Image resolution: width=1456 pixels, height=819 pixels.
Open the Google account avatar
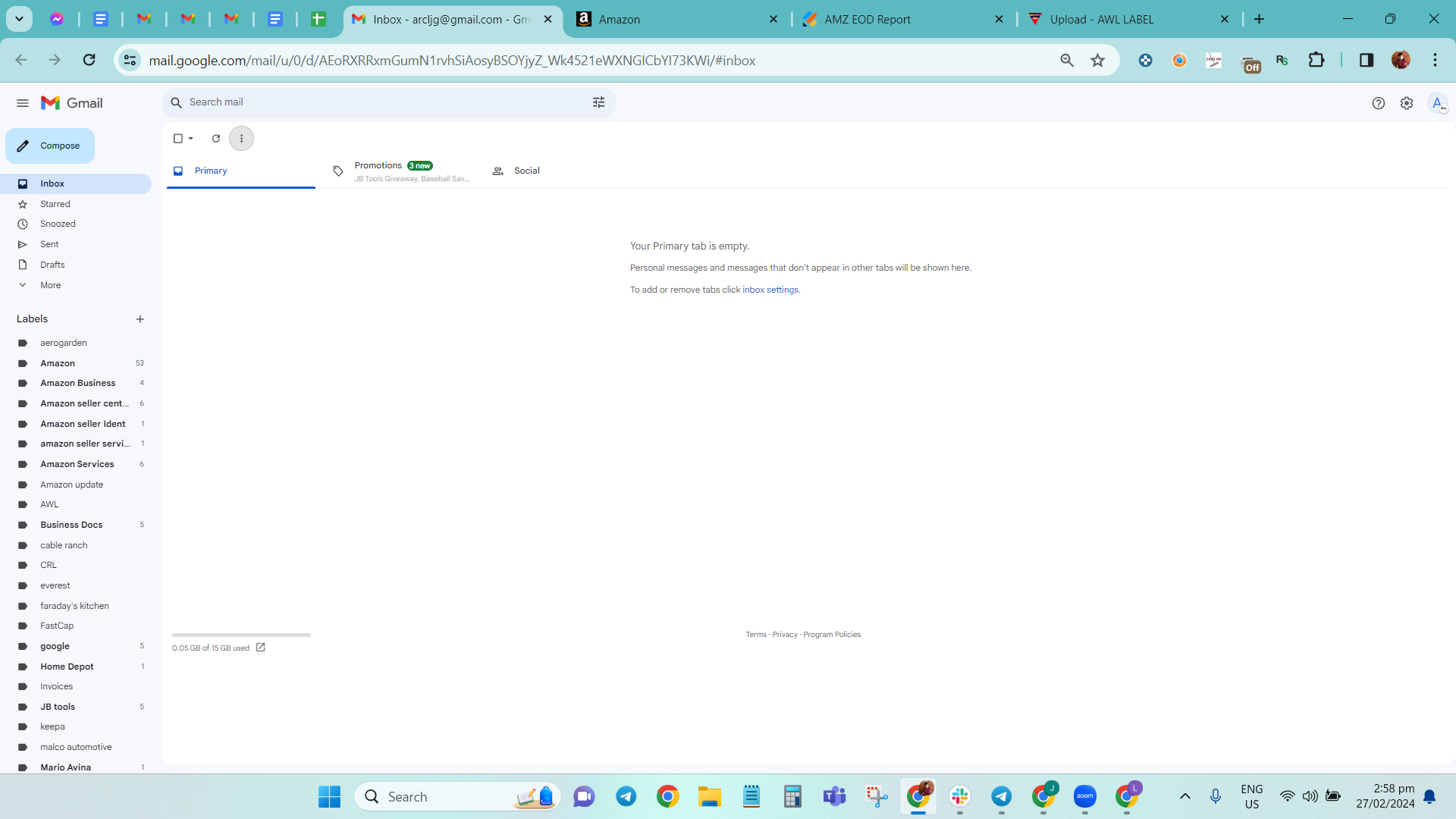[x=1437, y=103]
